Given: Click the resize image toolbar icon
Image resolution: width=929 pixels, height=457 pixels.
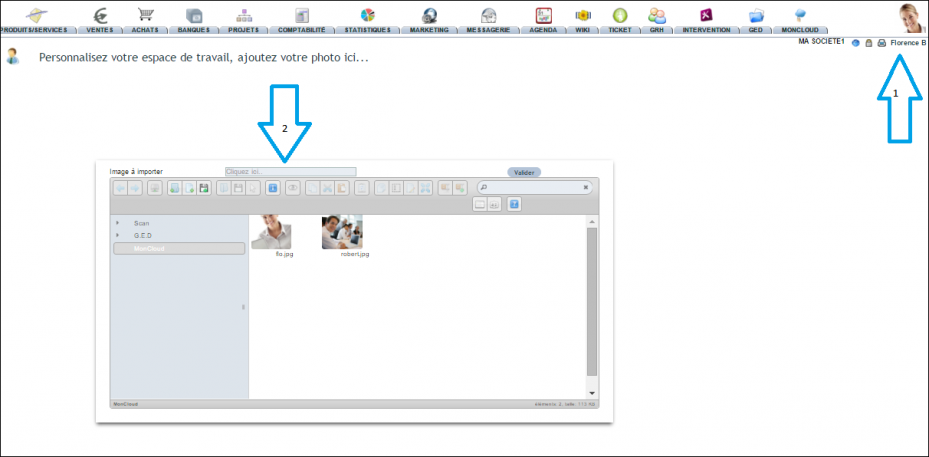Looking at the screenshot, I should tap(425, 188).
